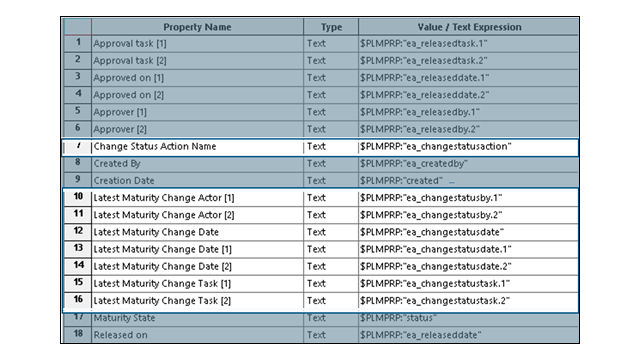Select row header number 16
Image resolution: width=640 pixels, height=360 pixels.
point(78,300)
